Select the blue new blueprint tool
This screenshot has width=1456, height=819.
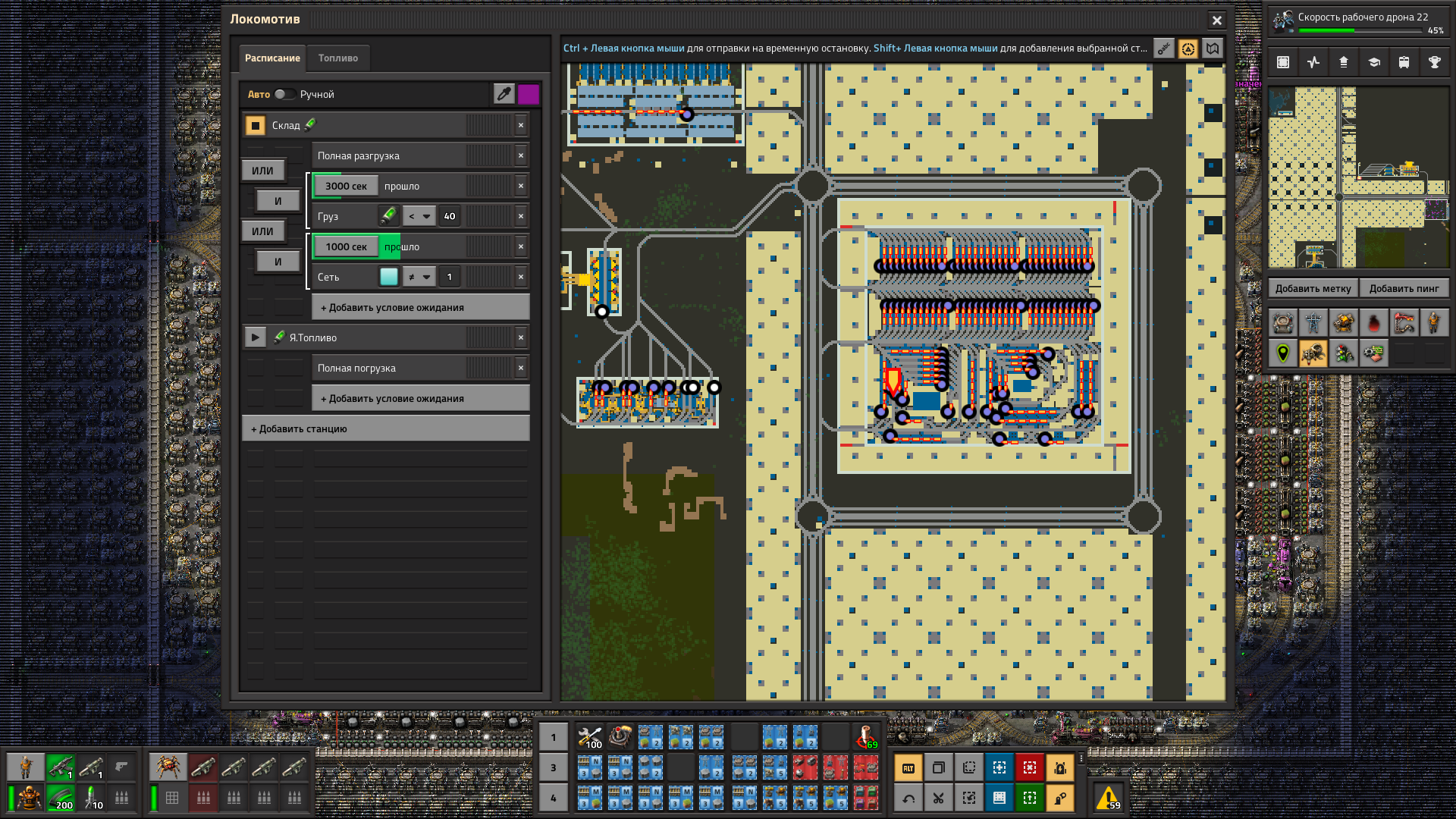(x=999, y=768)
